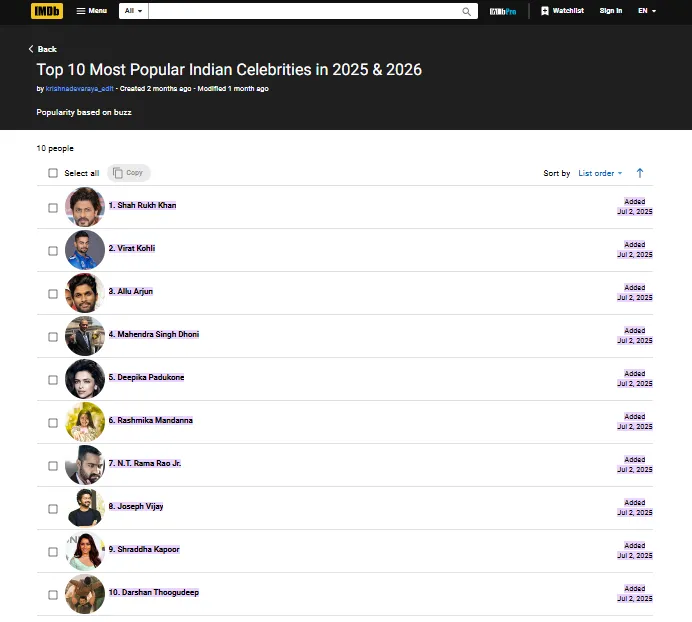
Task: Click the Copy button
Action: (128, 173)
